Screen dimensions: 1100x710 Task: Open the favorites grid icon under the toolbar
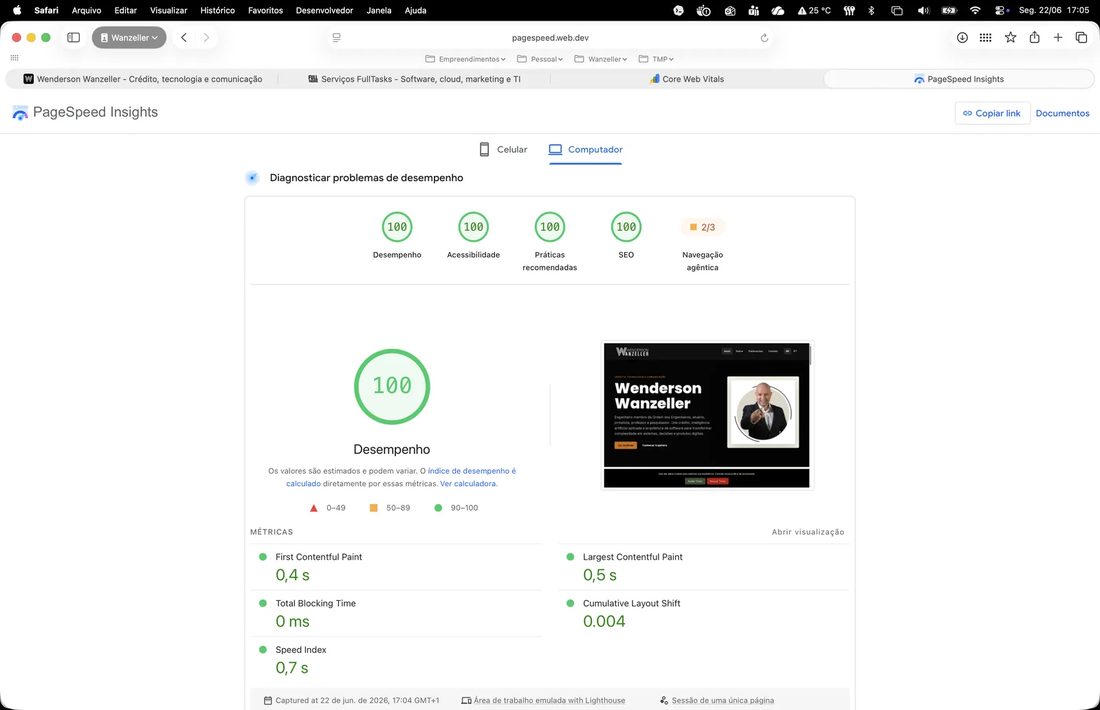[14, 58]
